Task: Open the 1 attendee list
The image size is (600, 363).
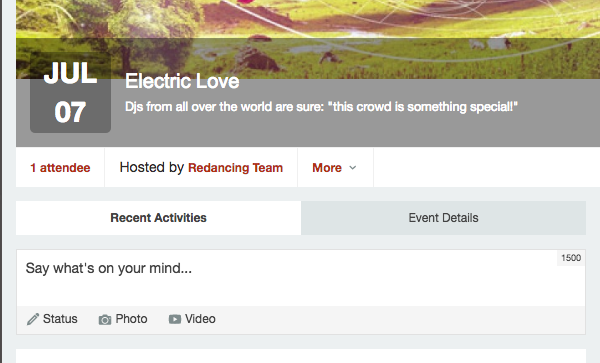Action: tap(60, 168)
